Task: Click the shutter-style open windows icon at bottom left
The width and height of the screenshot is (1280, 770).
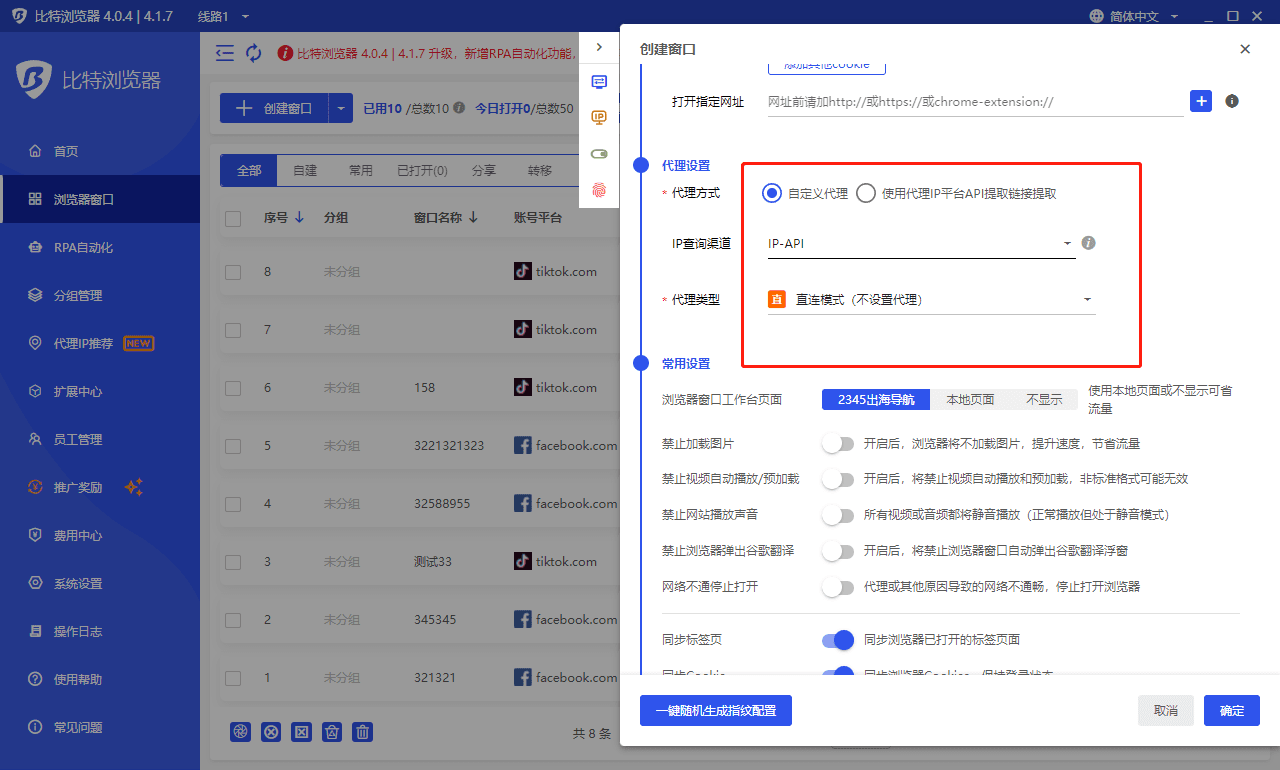Action: [240, 732]
